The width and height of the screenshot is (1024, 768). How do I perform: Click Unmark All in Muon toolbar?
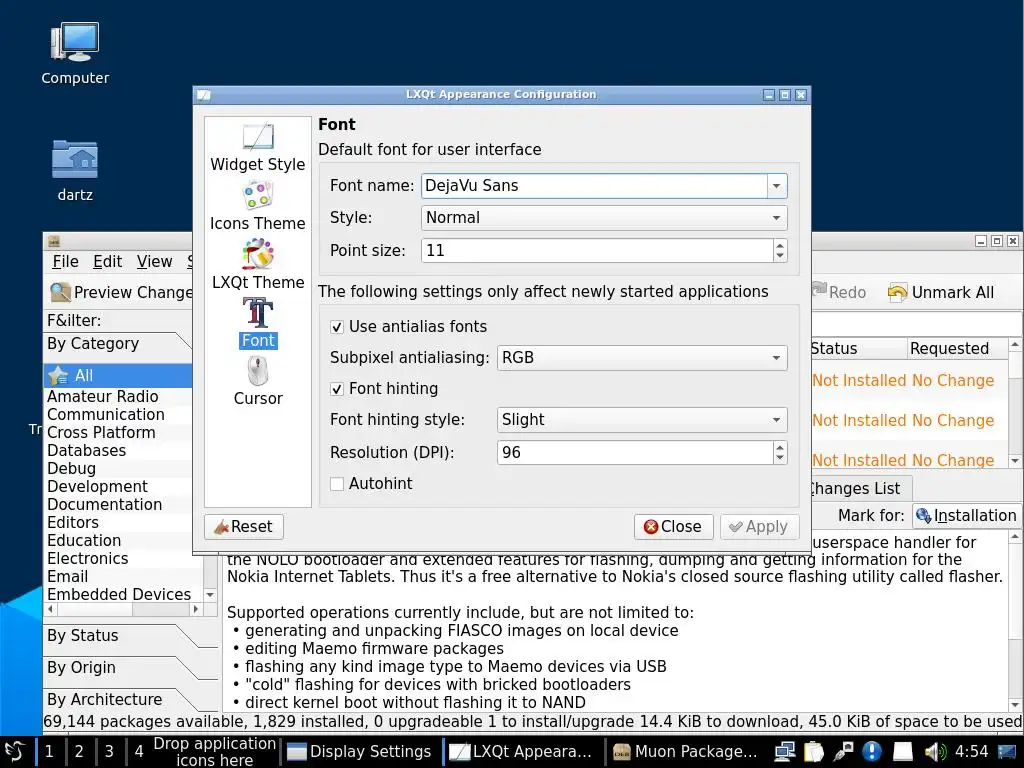(941, 292)
